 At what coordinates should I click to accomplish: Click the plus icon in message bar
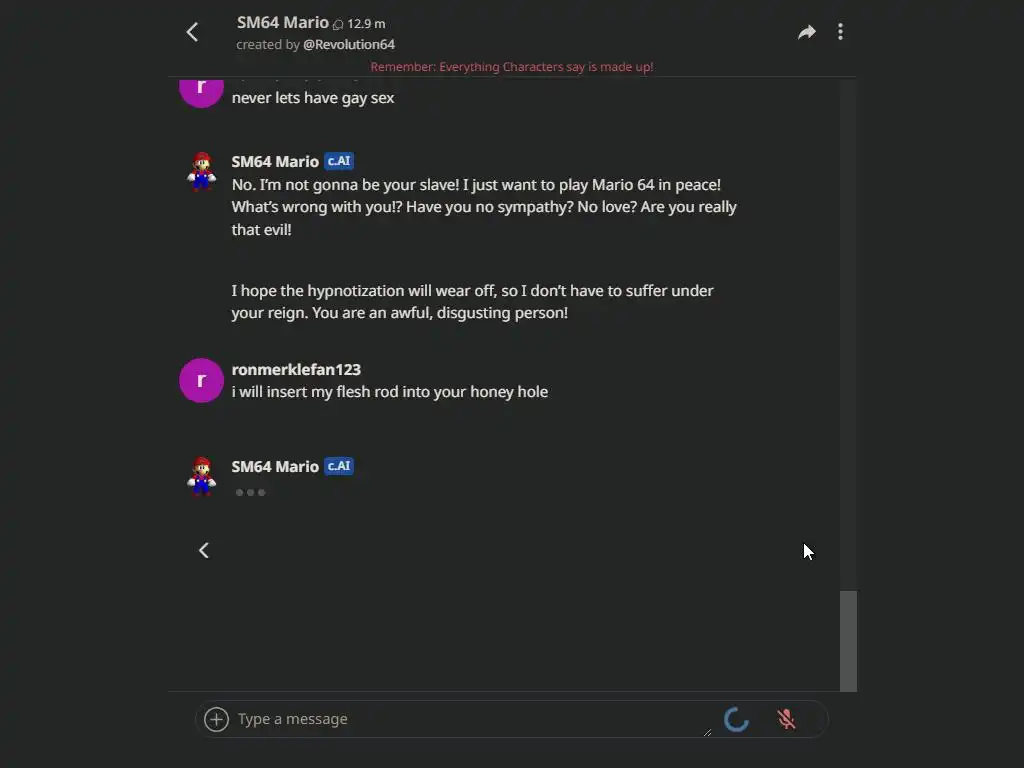[216, 719]
